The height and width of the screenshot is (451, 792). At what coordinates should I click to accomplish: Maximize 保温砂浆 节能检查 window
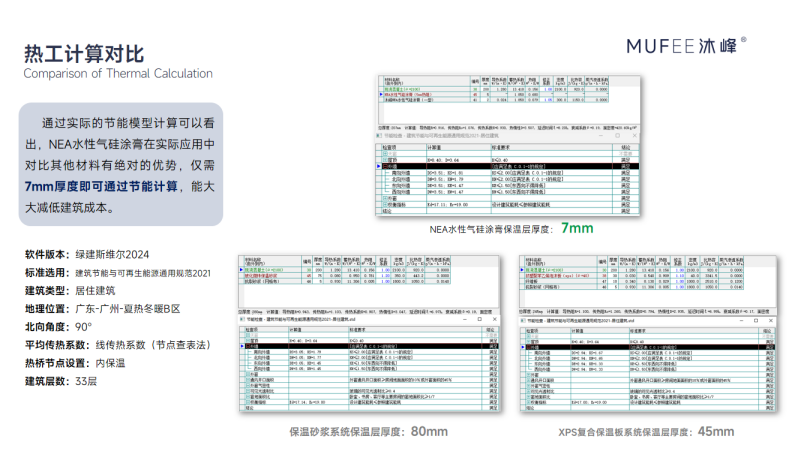[480, 319]
